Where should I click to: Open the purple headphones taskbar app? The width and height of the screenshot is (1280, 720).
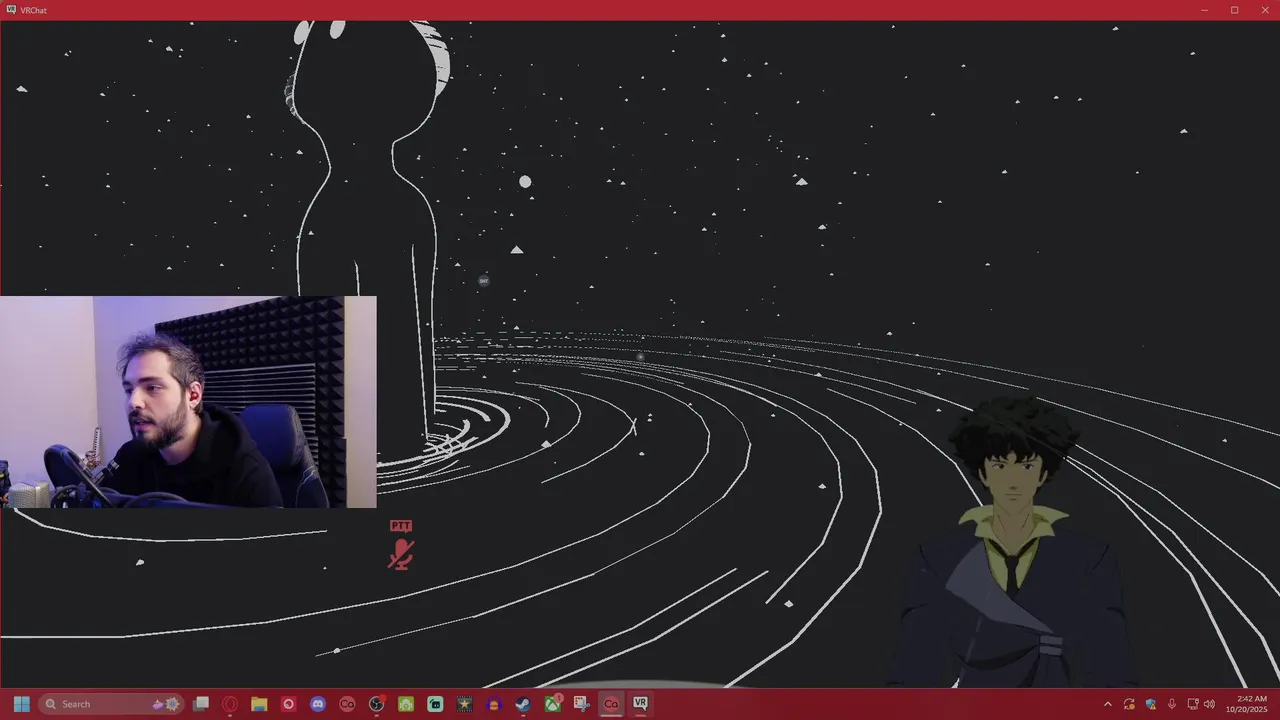coord(494,704)
